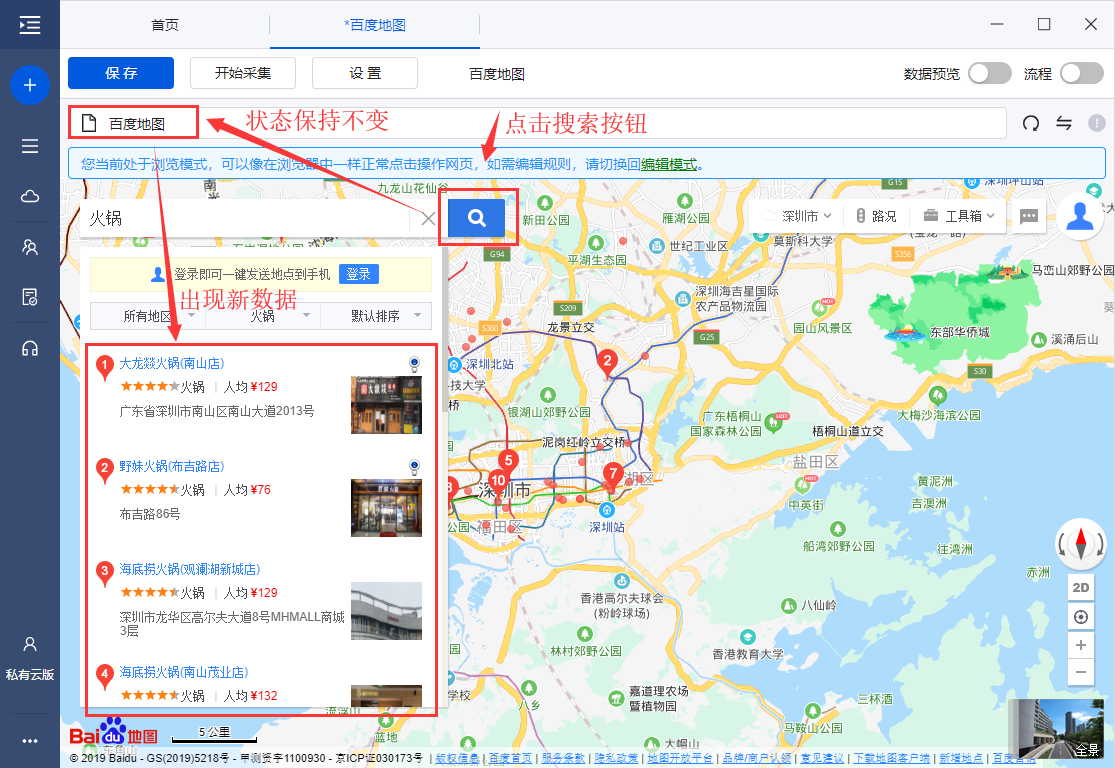This screenshot has width=1115, height=768.
Task: Click the map compass control
Action: point(1081,544)
